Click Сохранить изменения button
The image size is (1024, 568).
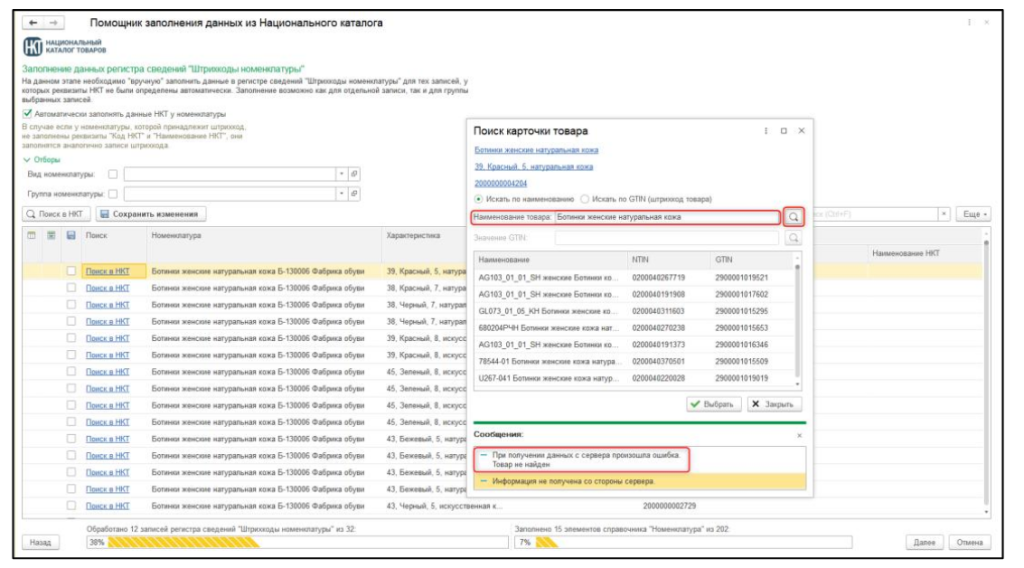tap(152, 214)
